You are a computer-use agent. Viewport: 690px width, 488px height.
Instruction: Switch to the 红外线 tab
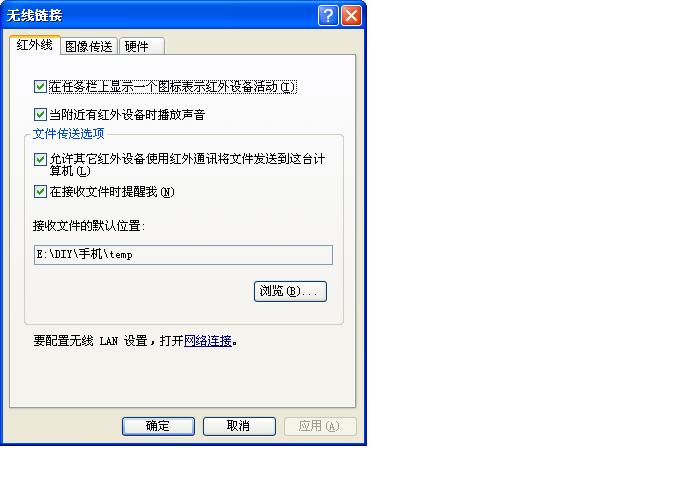click(35, 45)
